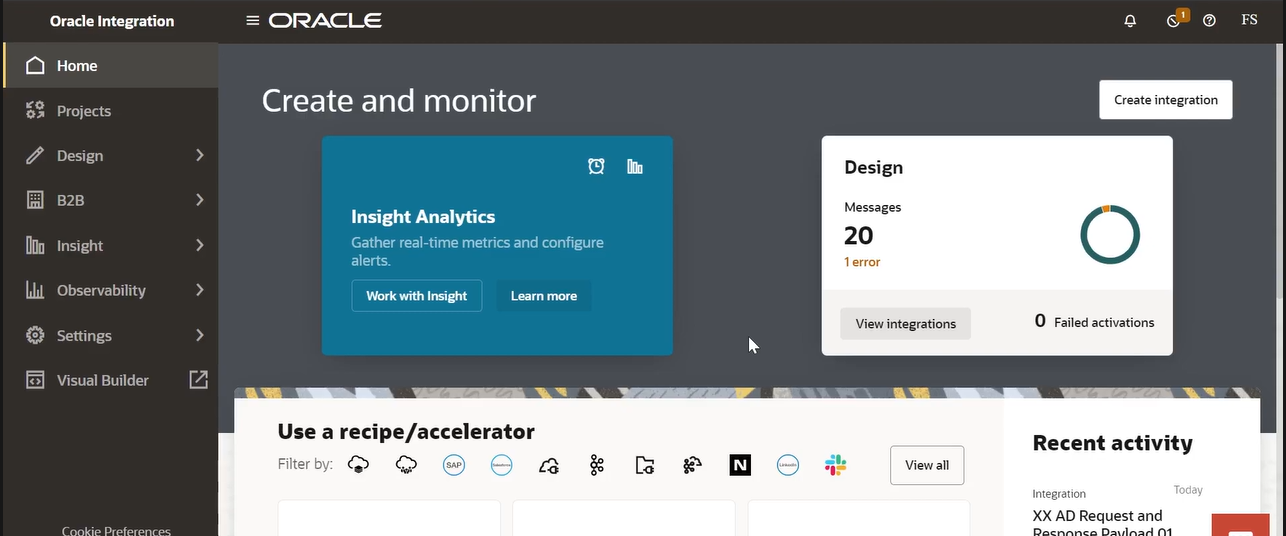
Task: Expand the Design submenu chevron
Action: click(x=200, y=156)
